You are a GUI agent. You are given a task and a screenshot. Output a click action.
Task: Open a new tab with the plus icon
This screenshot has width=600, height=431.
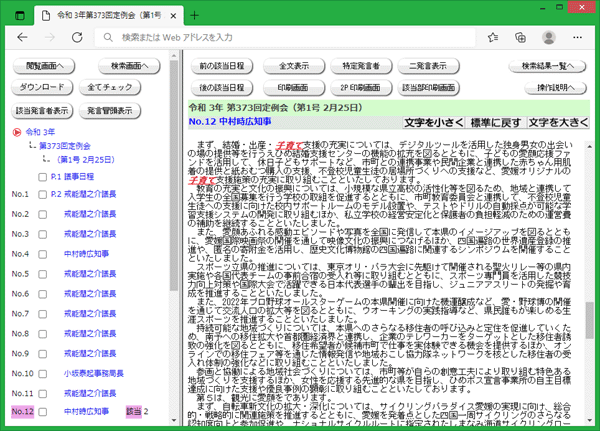click(194, 15)
